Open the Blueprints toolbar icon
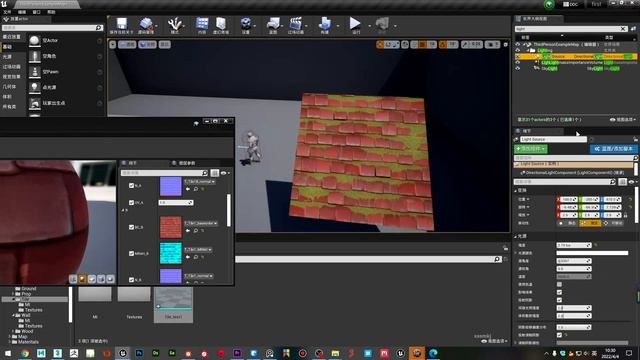 click(273, 24)
